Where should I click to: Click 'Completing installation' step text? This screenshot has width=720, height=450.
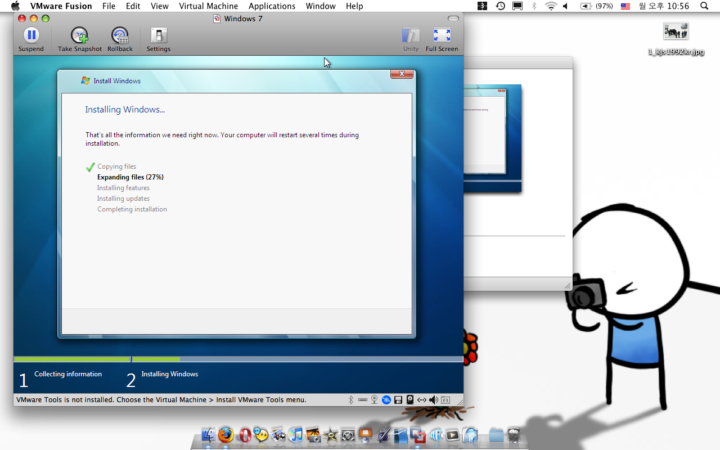coord(132,209)
